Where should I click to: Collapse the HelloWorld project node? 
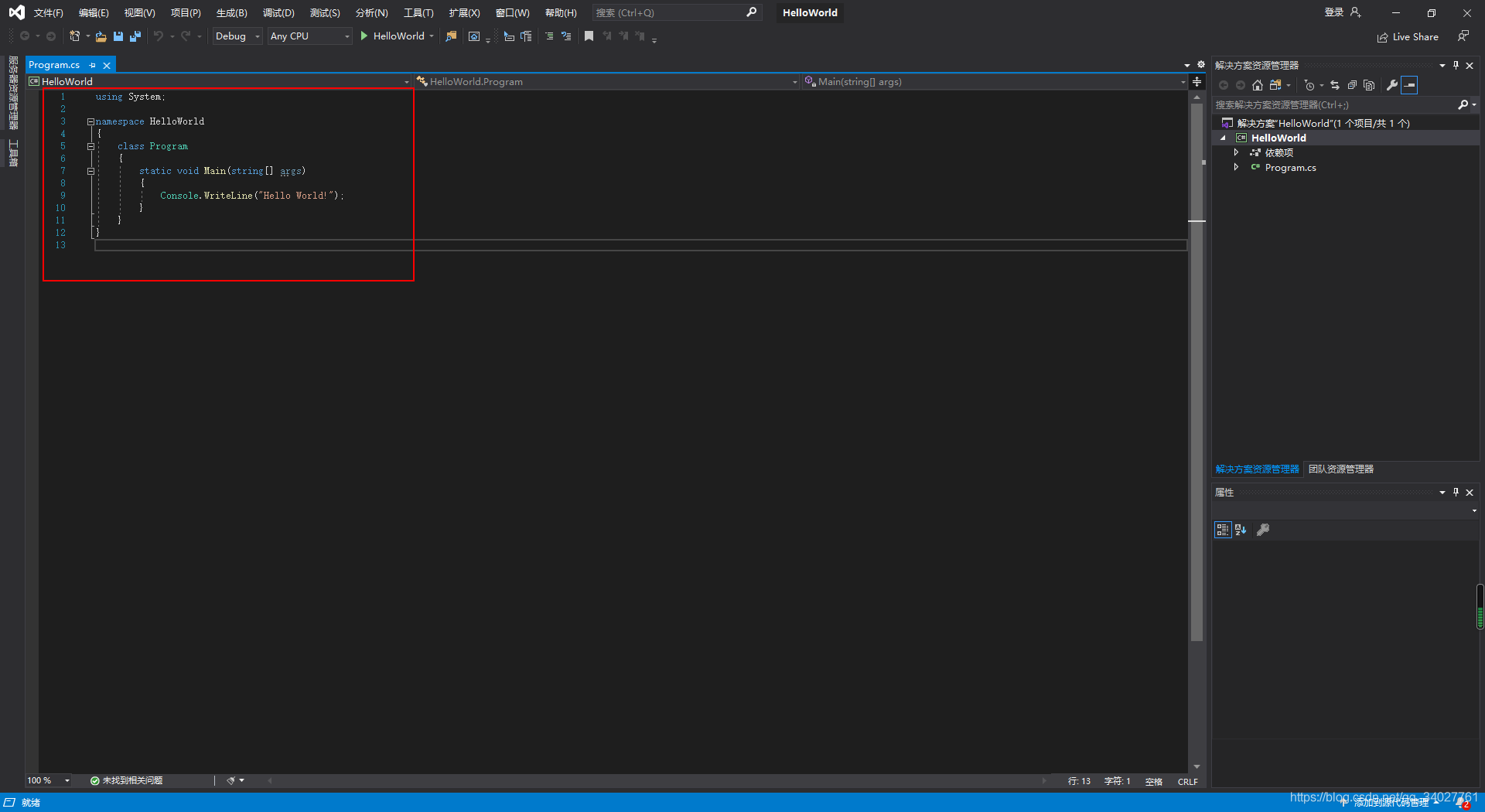click(x=1223, y=138)
